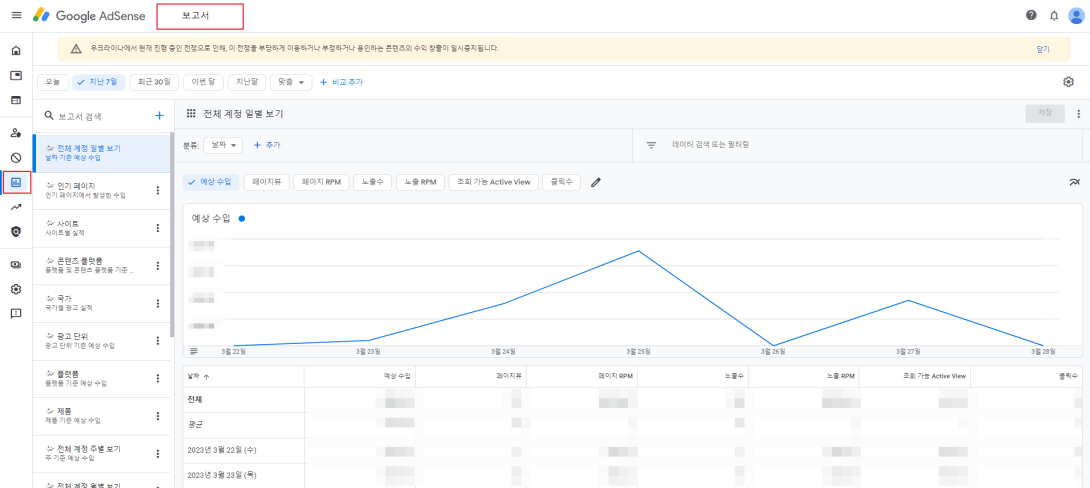Select 최근 30일 date range
The height and width of the screenshot is (488, 1090).
coord(154,82)
